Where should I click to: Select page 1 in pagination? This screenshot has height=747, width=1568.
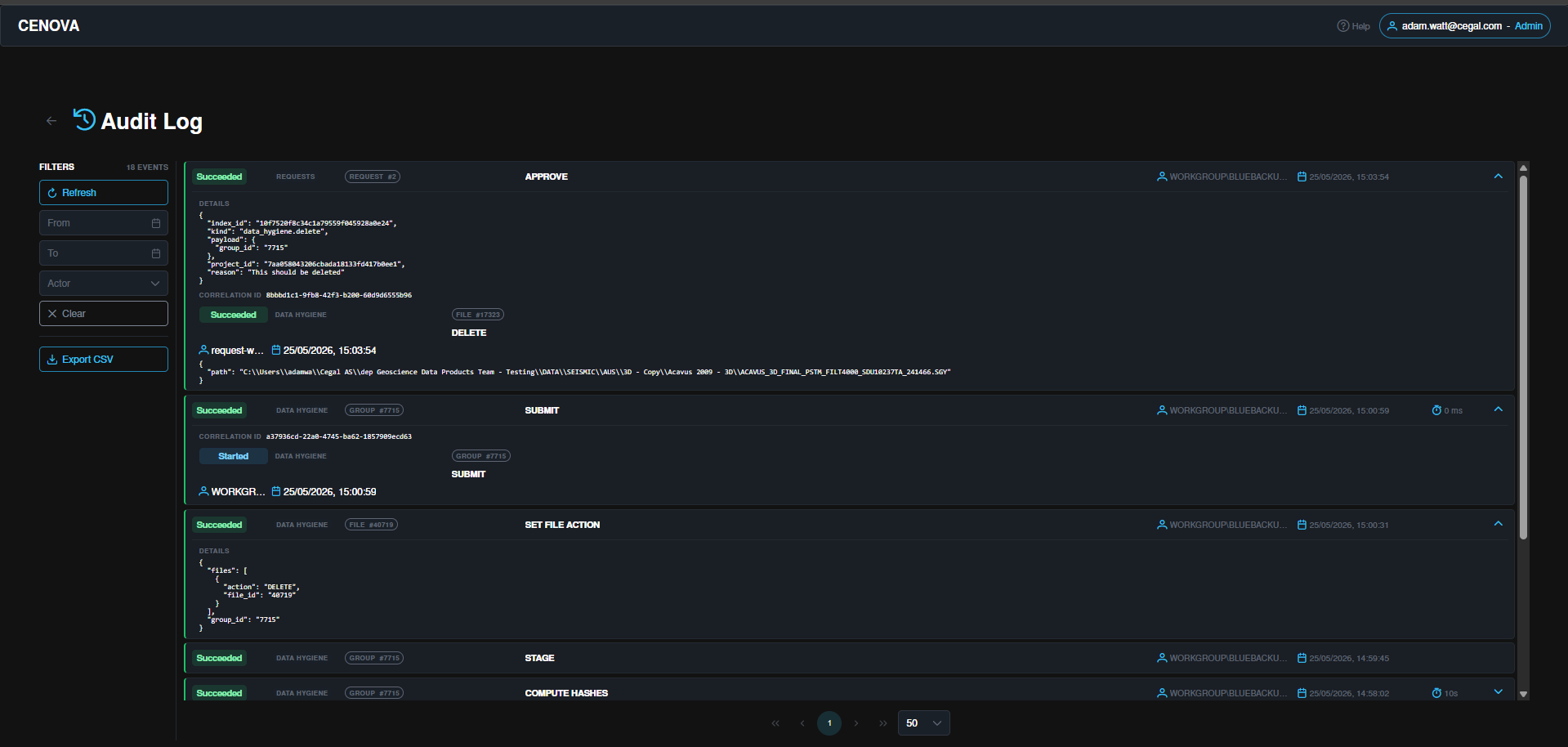(x=829, y=723)
